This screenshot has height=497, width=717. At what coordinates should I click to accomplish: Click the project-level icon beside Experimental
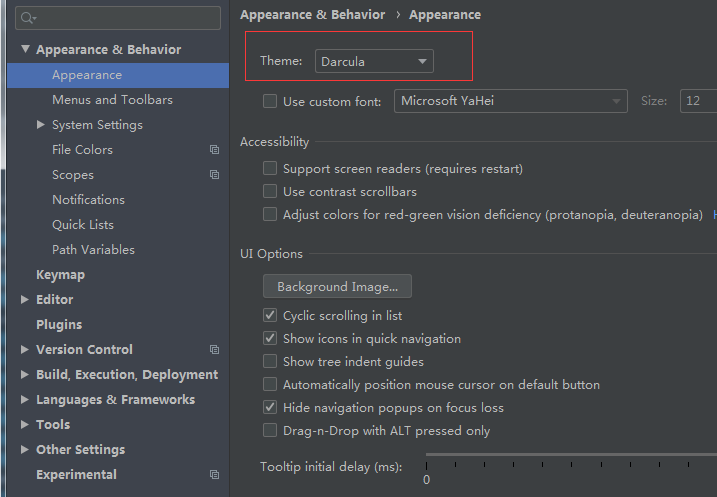pyautogui.click(x=214, y=475)
